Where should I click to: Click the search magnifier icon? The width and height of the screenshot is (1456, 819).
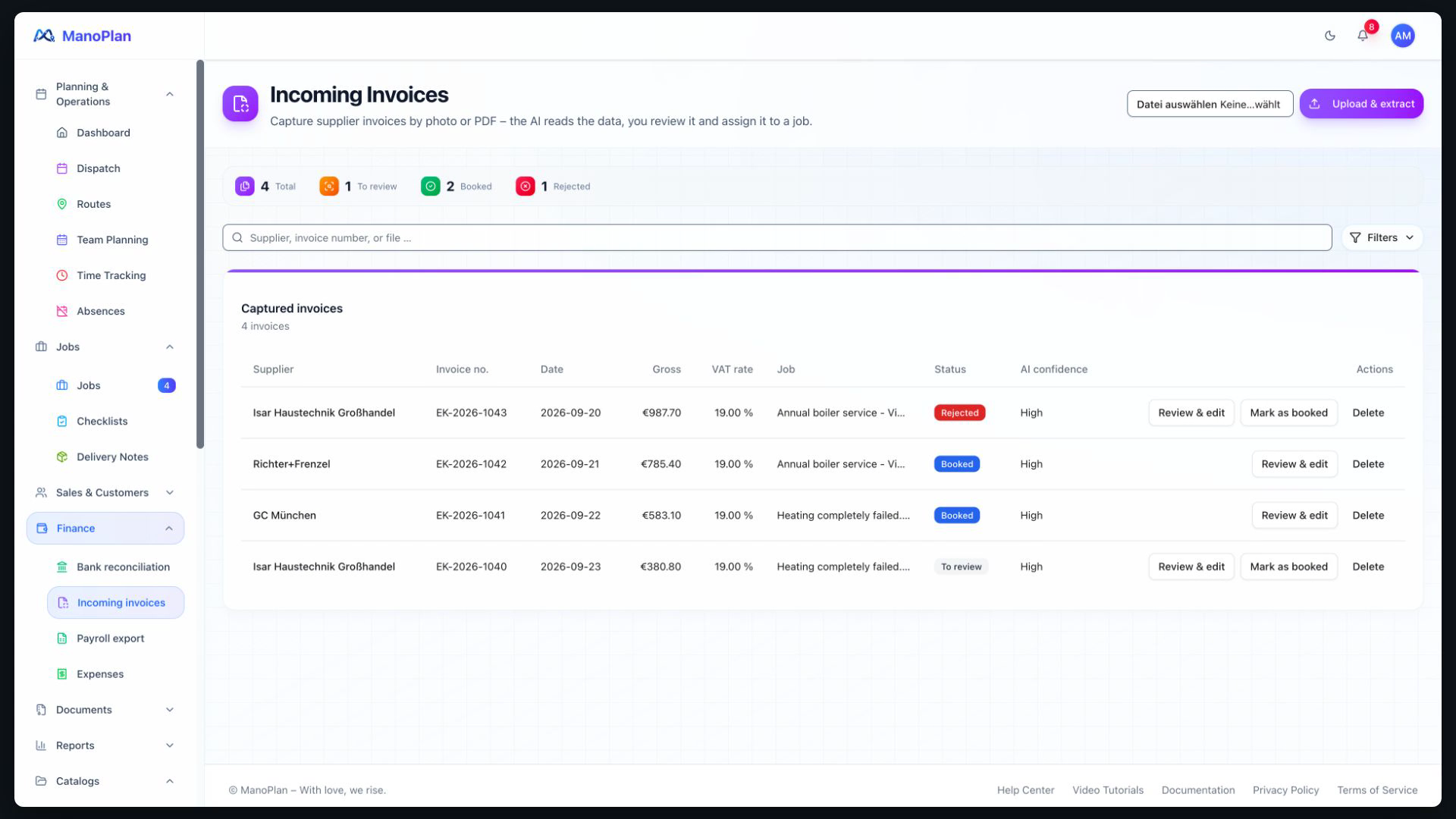[237, 237]
